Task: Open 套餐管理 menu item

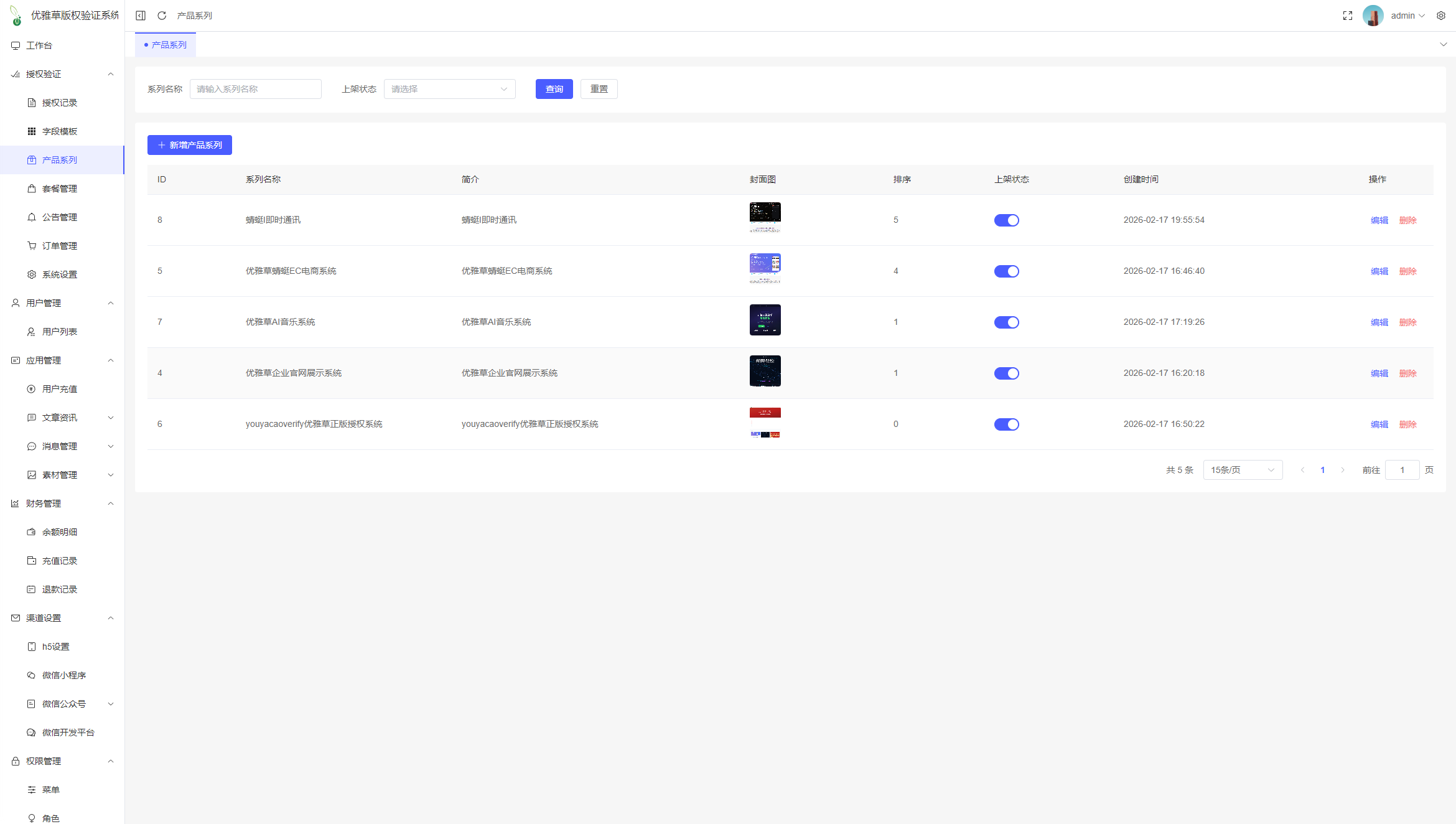Action: (60, 189)
